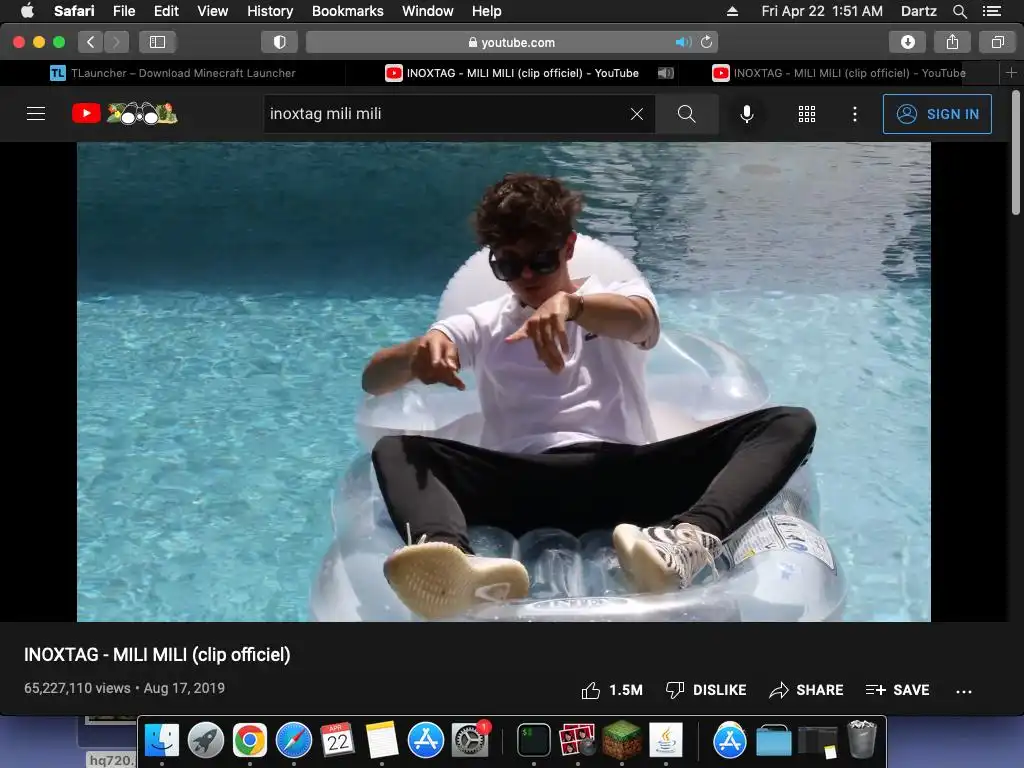The height and width of the screenshot is (768, 1024).
Task: Open the Safari menu
Action: (74, 11)
